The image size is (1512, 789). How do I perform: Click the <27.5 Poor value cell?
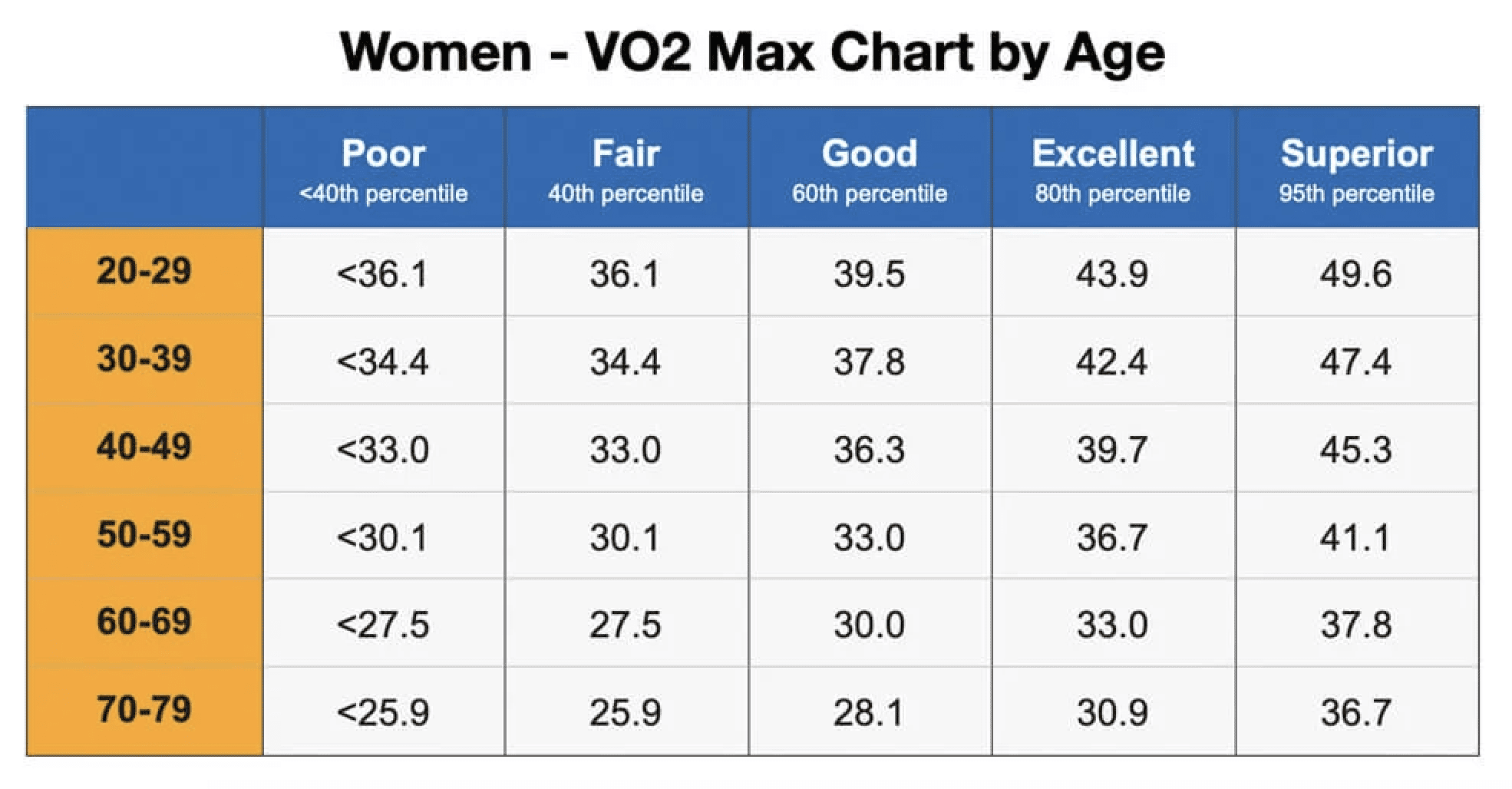382,625
